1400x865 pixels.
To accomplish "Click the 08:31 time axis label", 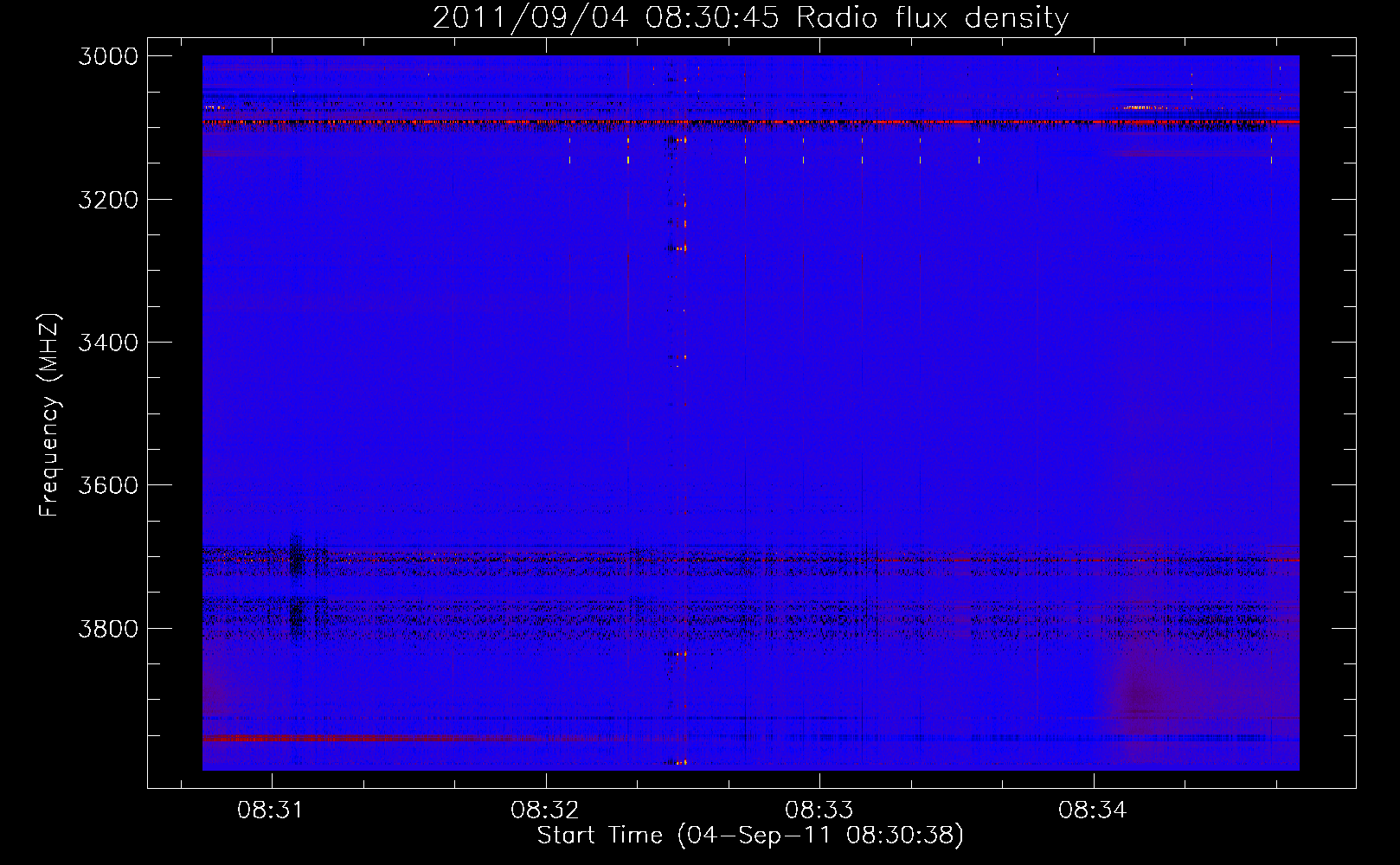I will point(271,811).
